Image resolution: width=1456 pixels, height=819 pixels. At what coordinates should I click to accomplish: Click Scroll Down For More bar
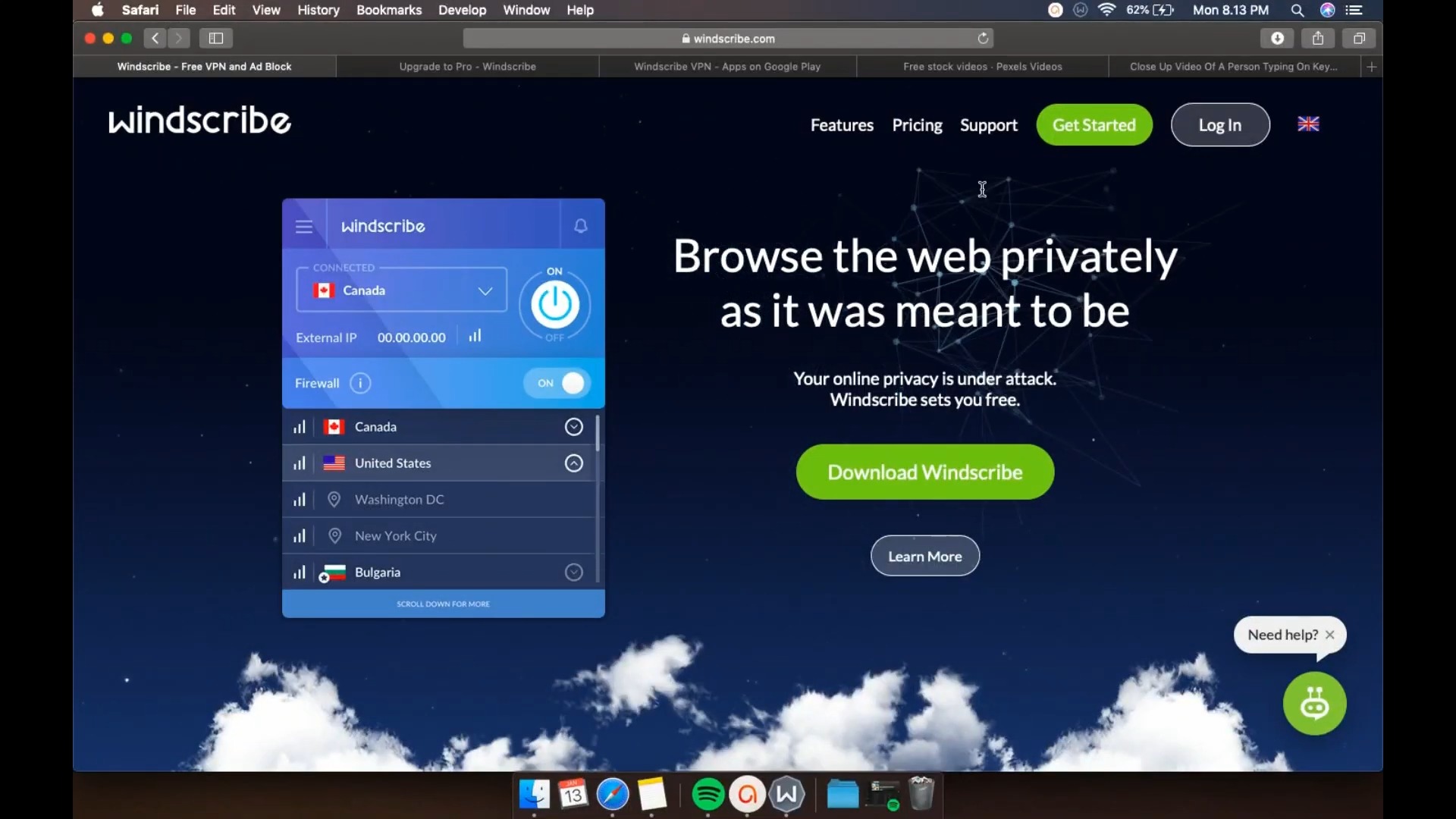click(444, 604)
